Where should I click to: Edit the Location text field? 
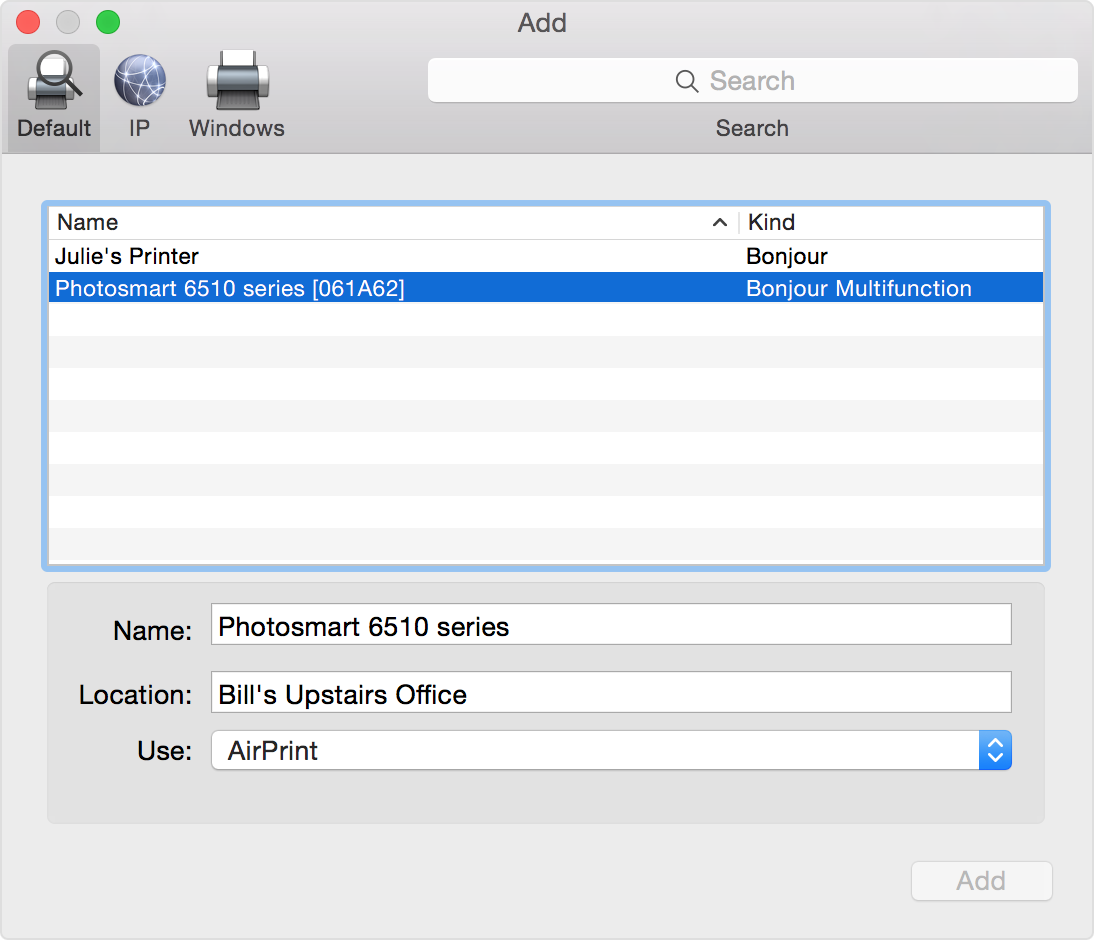pos(611,692)
